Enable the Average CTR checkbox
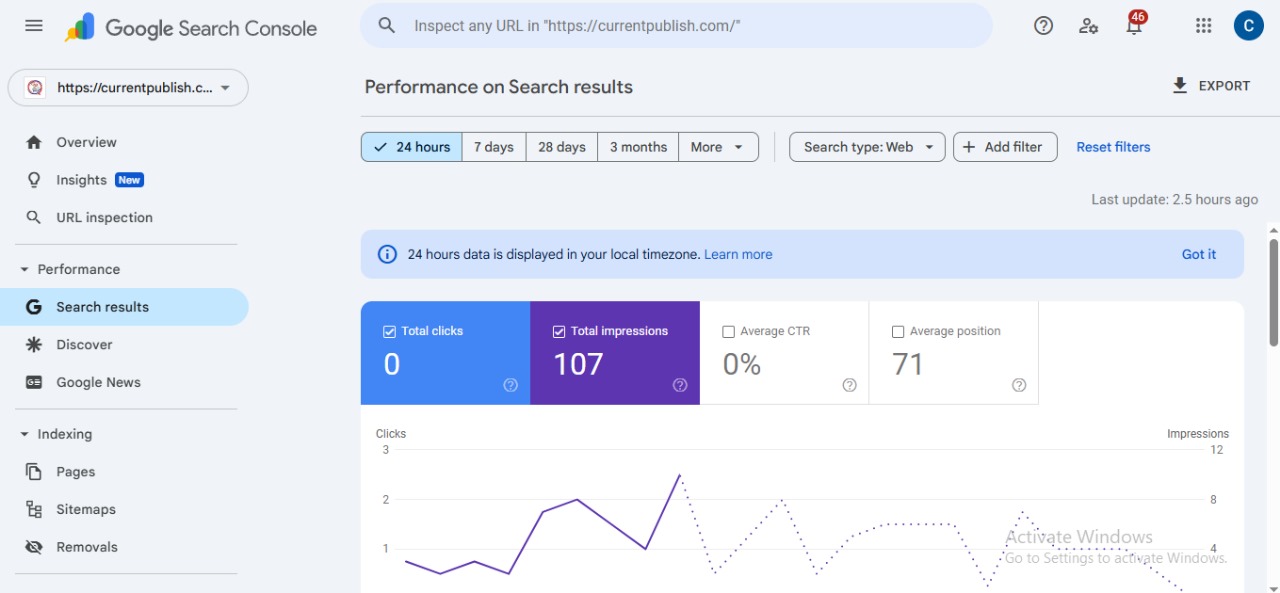The height and width of the screenshot is (593, 1280). (x=729, y=332)
